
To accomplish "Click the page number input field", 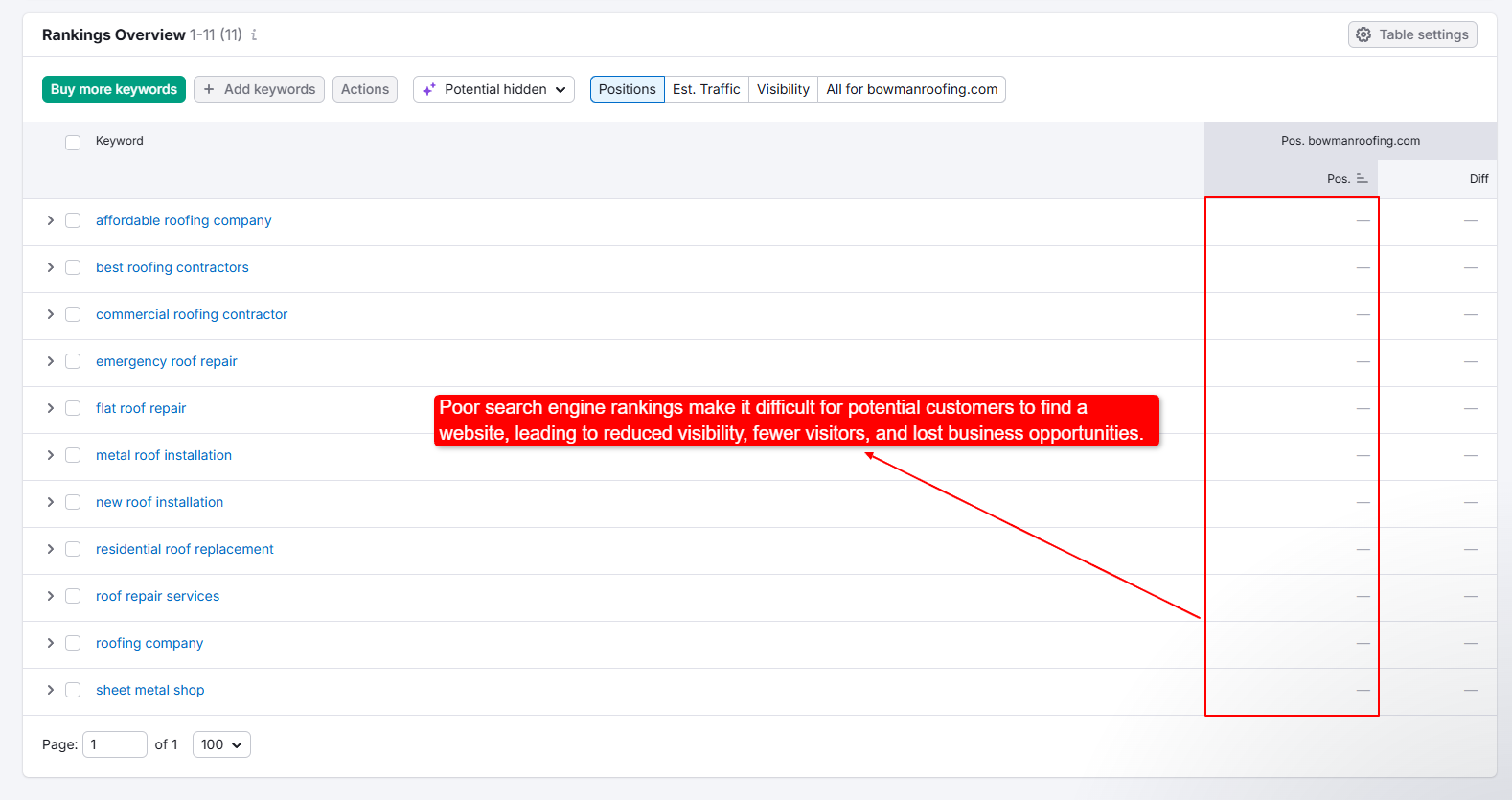I will pos(114,744).
